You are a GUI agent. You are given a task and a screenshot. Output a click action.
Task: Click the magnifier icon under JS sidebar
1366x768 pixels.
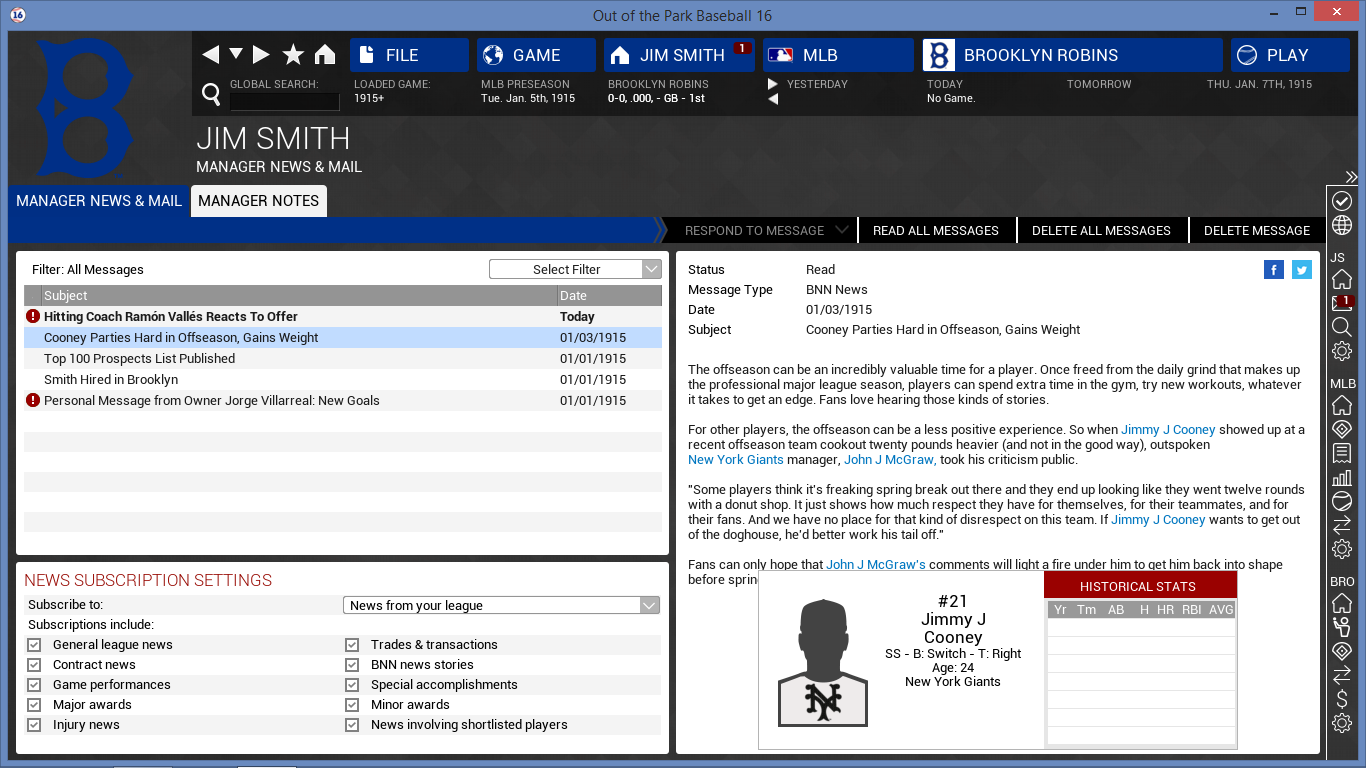click(1342, 327)
